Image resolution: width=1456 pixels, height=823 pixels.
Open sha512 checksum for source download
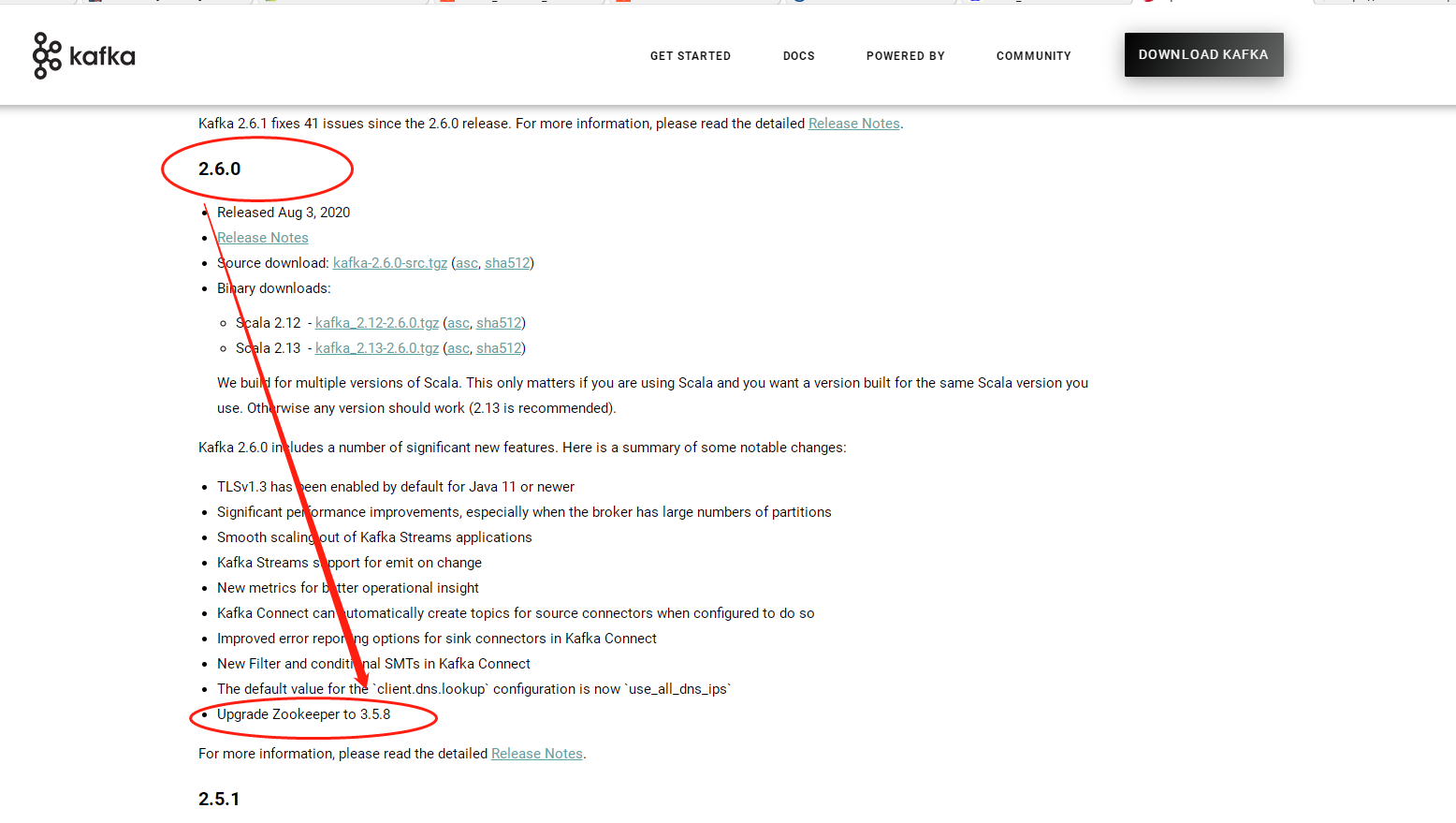pyautogui.click(x=507, y=263)
